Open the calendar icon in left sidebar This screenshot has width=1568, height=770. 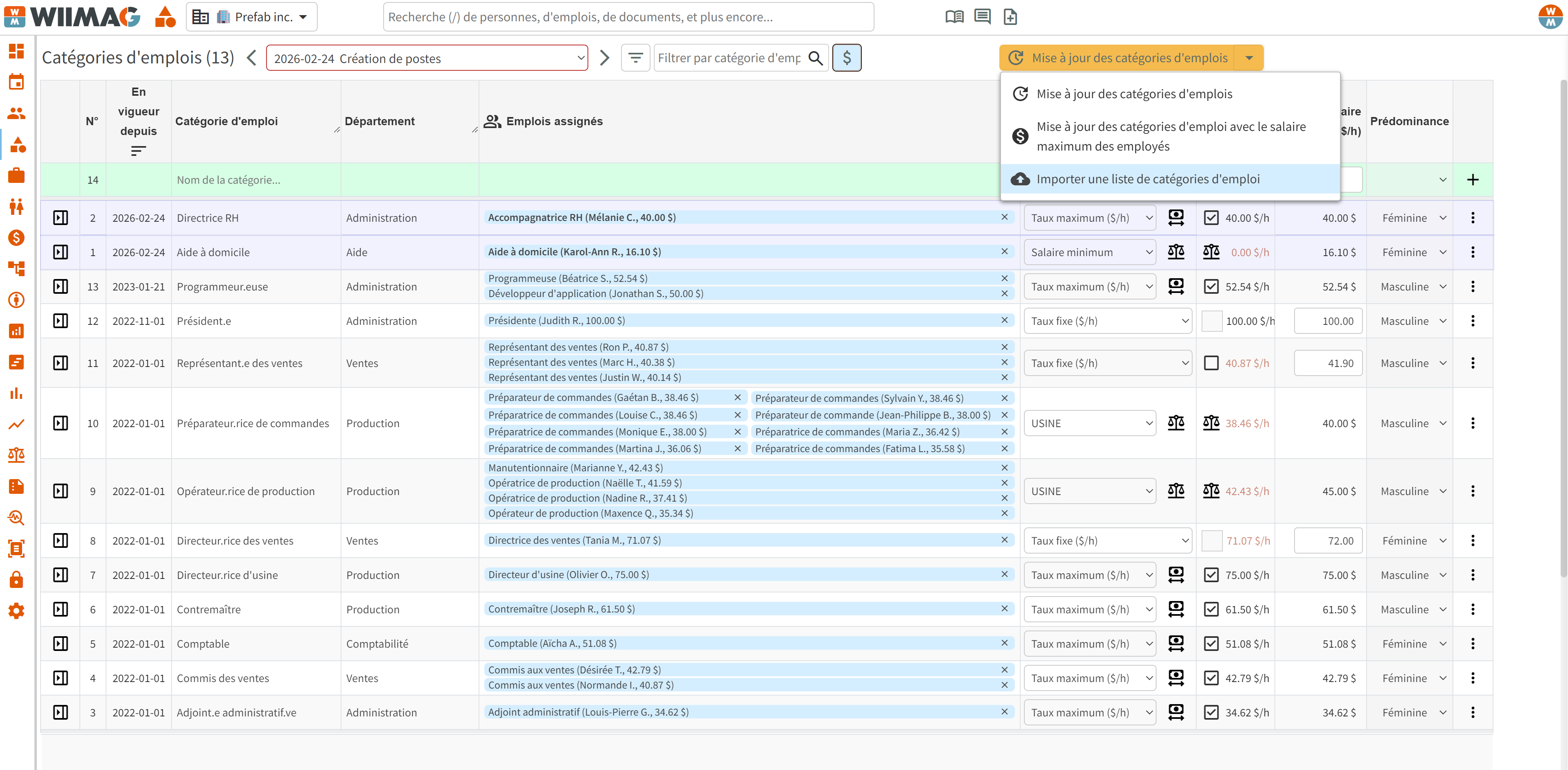pyautogui.click(x=16, y=82)
